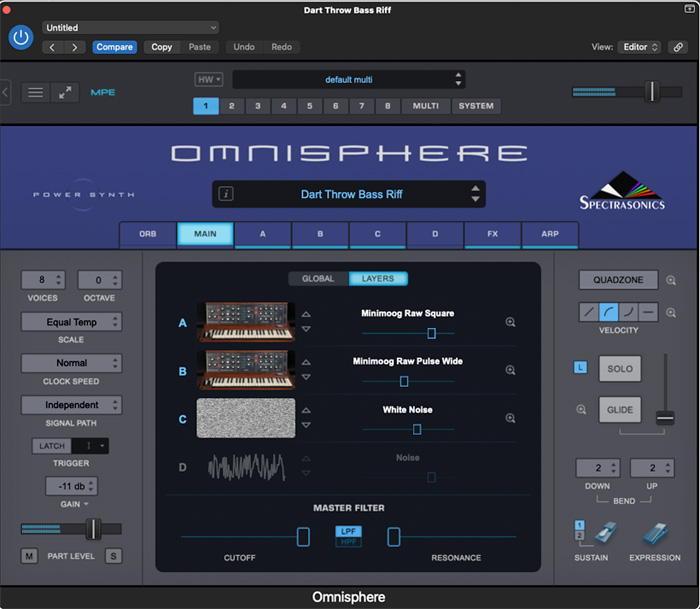Click the Copy button
The height and width of the screenshot is (609, 700).
tap(162, 47)
